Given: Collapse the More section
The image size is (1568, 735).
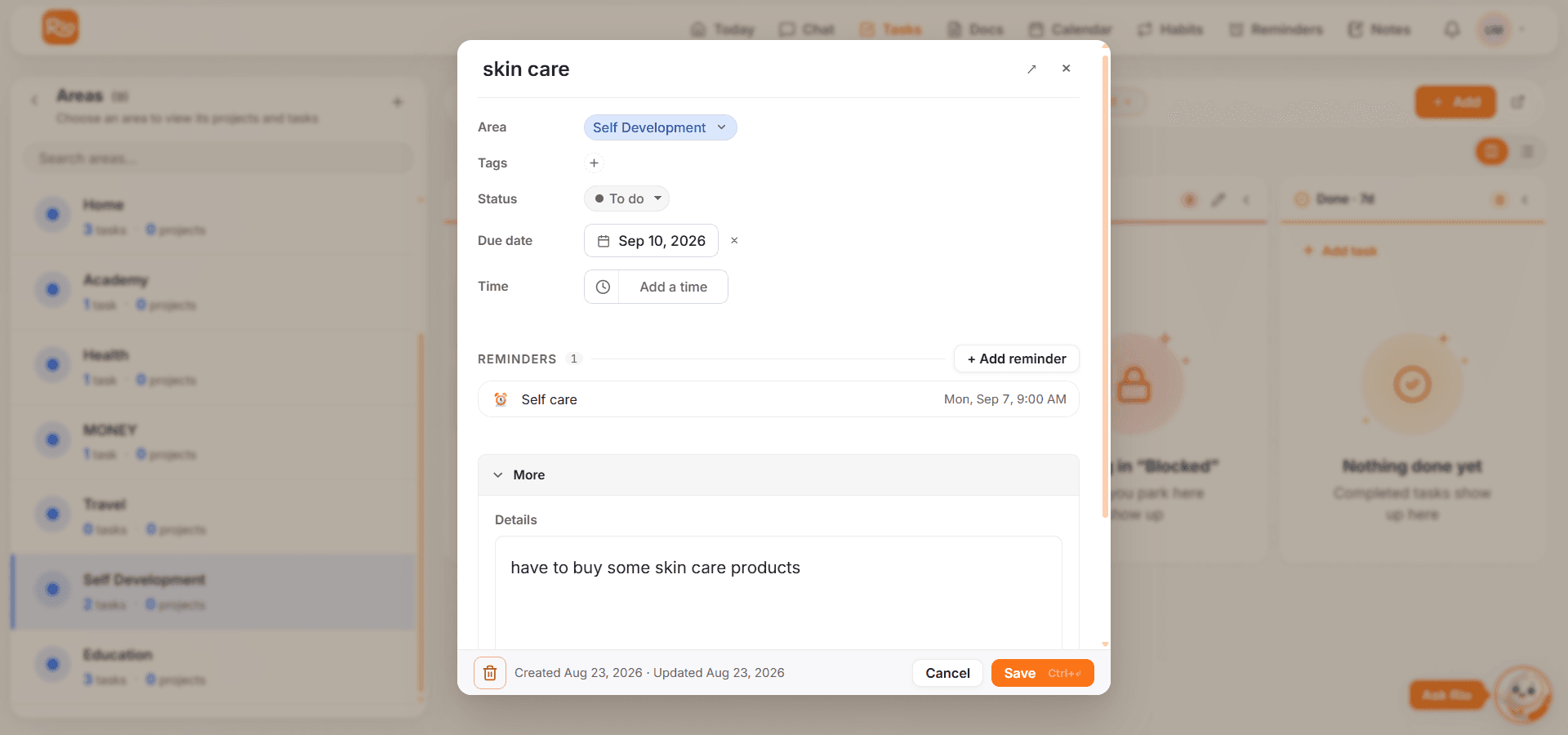Looking at the screenshot, I should click(778, 474).
